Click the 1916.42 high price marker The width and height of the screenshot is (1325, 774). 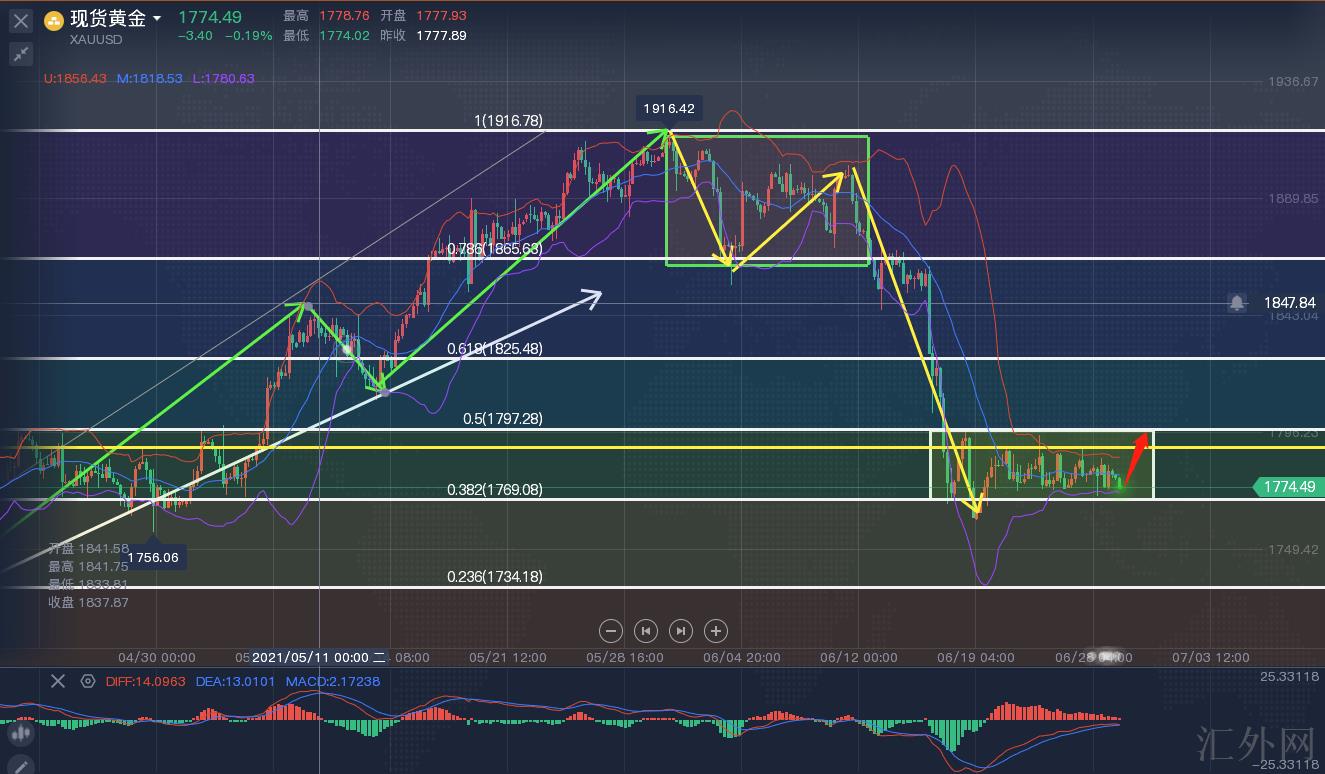coord(669,108)
